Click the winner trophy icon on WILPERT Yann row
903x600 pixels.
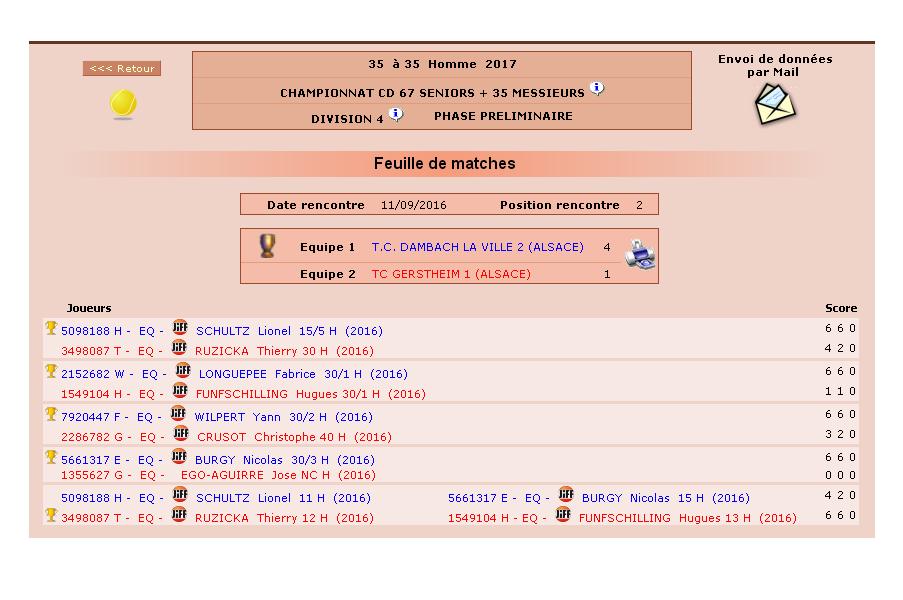pos(51,415)
